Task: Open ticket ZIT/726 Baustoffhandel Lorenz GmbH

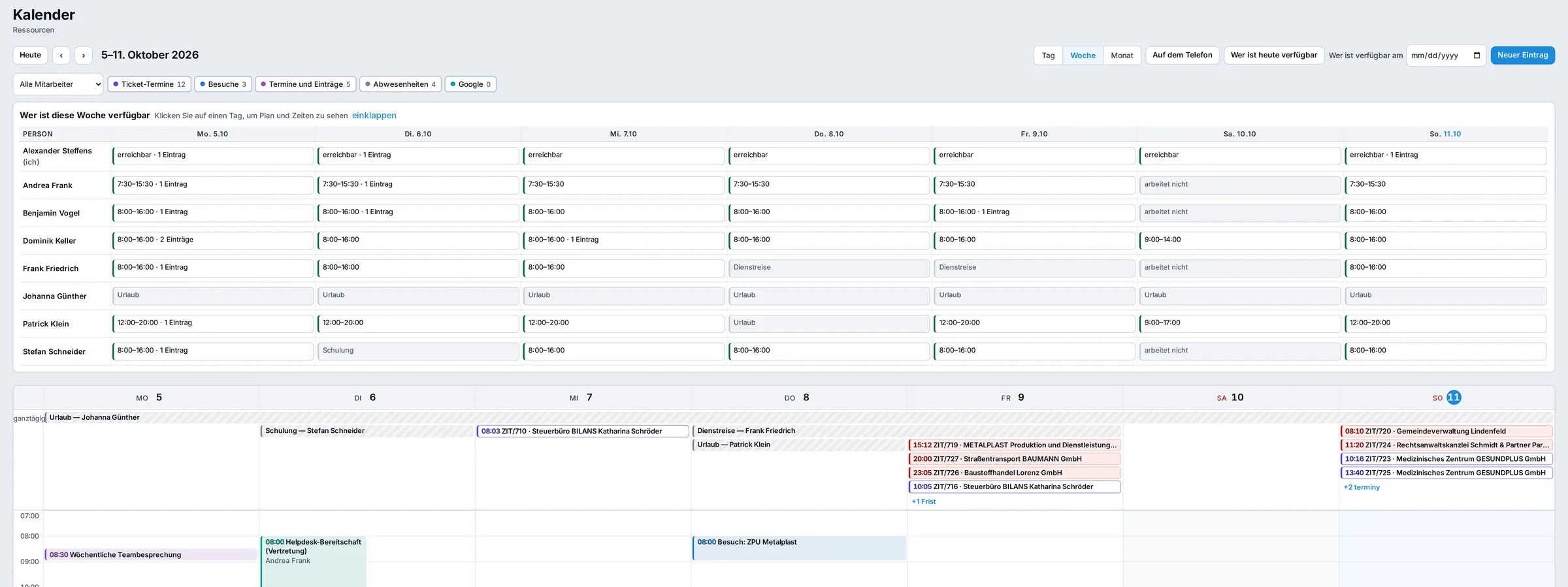Action: 1015,473
